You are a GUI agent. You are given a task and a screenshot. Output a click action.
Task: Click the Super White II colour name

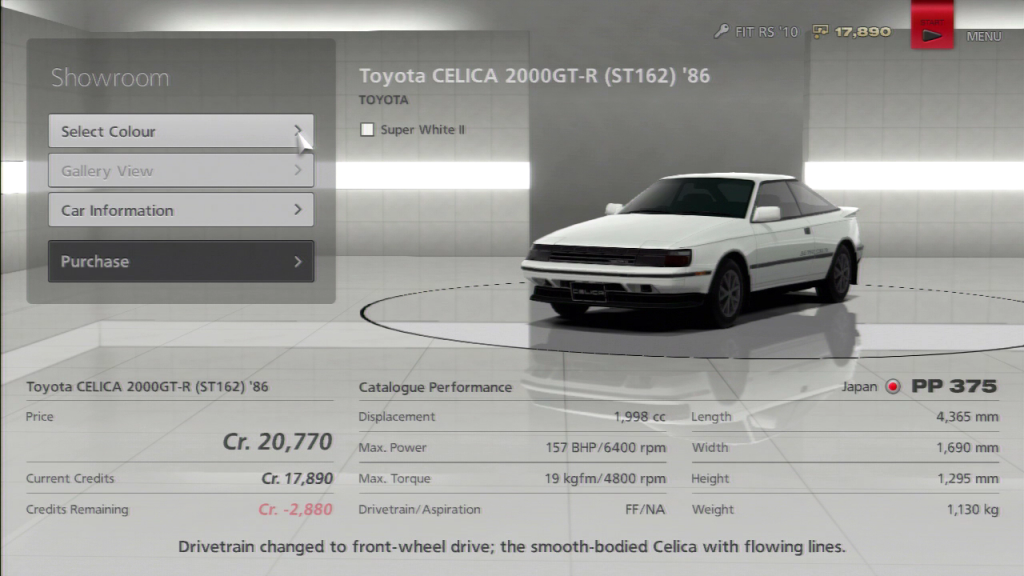423,129
